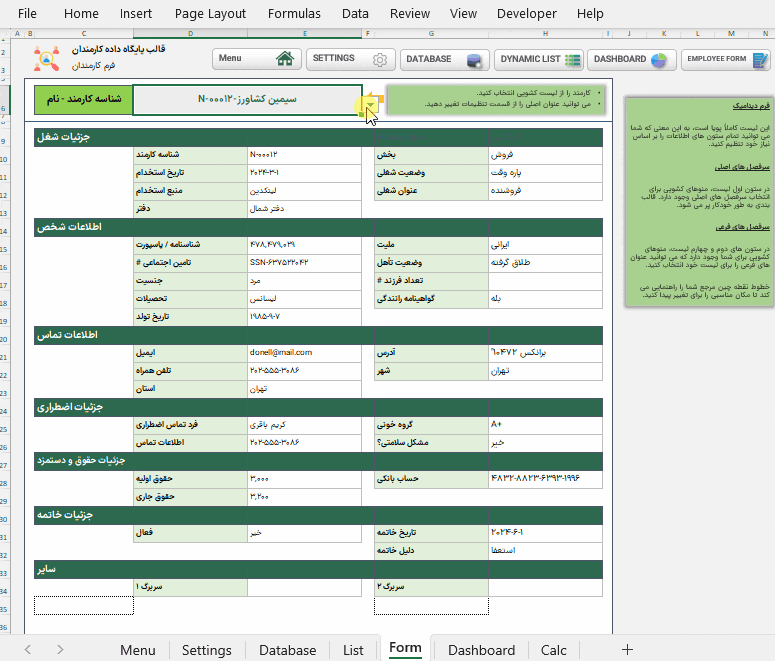
Task: Open the Page Layout ribbon tab
Action: click(x=210, y=13)
